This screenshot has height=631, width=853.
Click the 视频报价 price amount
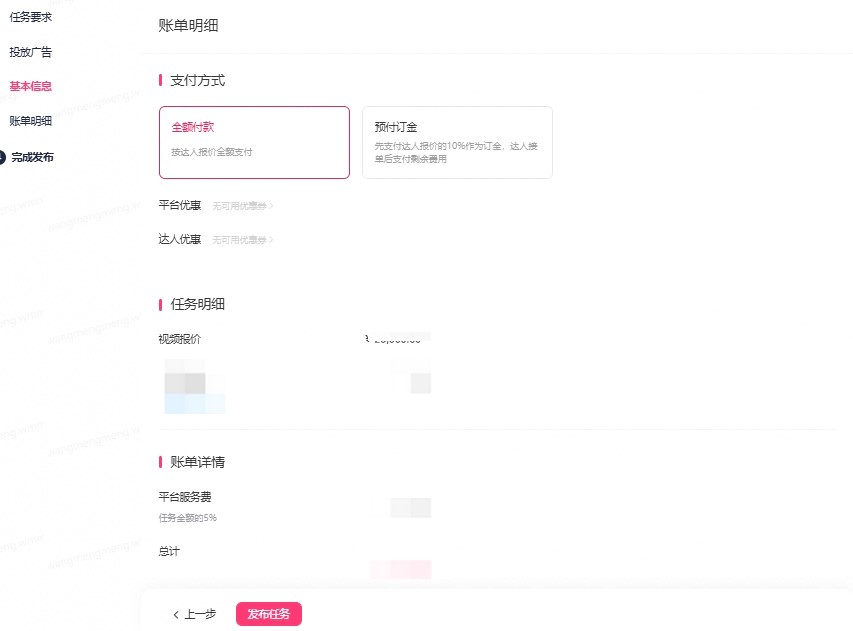click(x=398, y=338)
